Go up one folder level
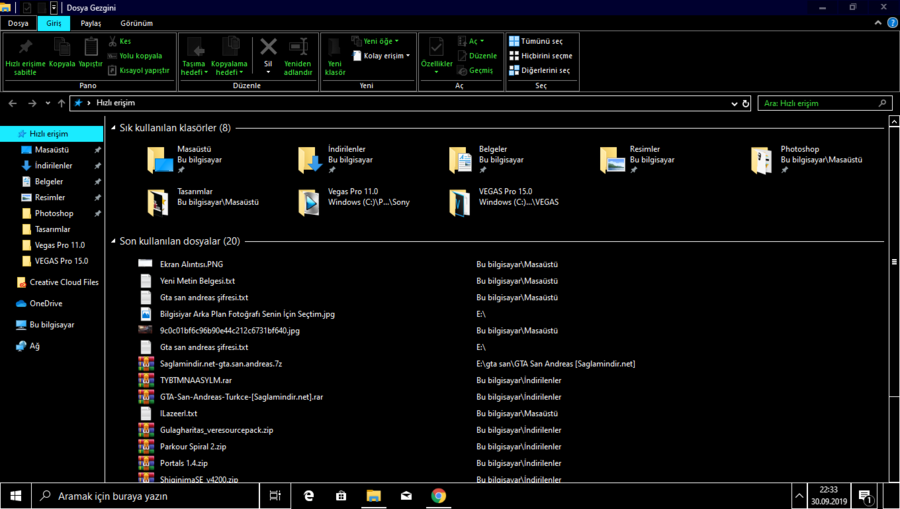This screenshot has width=900, height=509. click(x=61, y=103)
